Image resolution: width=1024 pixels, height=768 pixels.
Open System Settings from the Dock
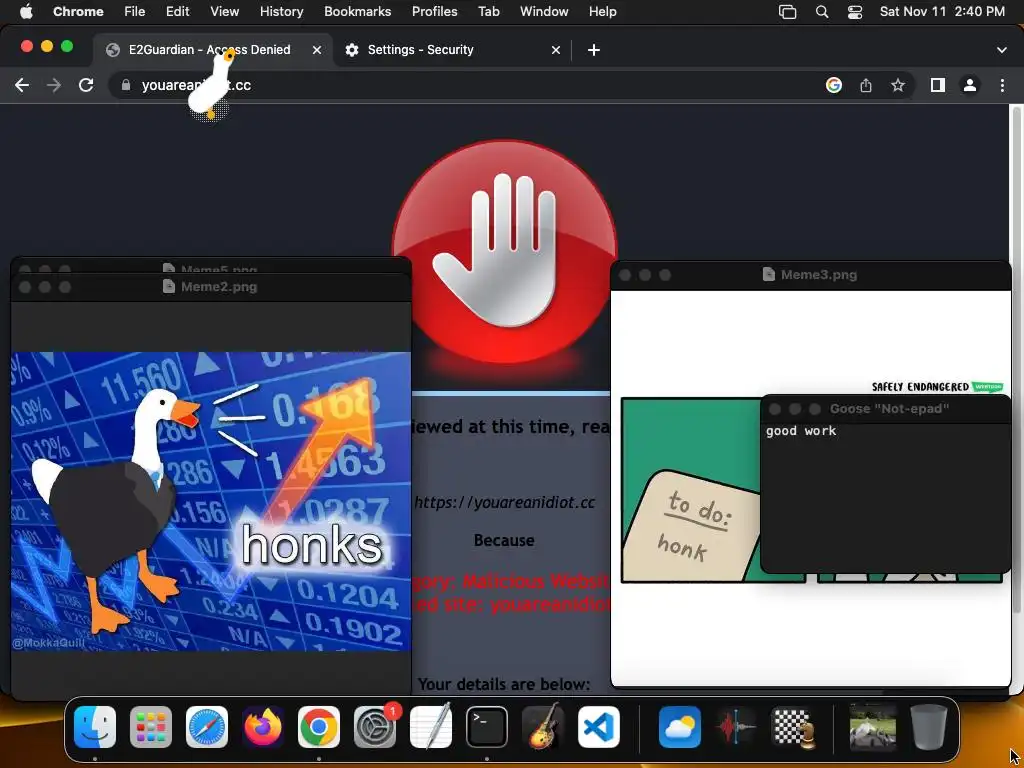[375, 727]
